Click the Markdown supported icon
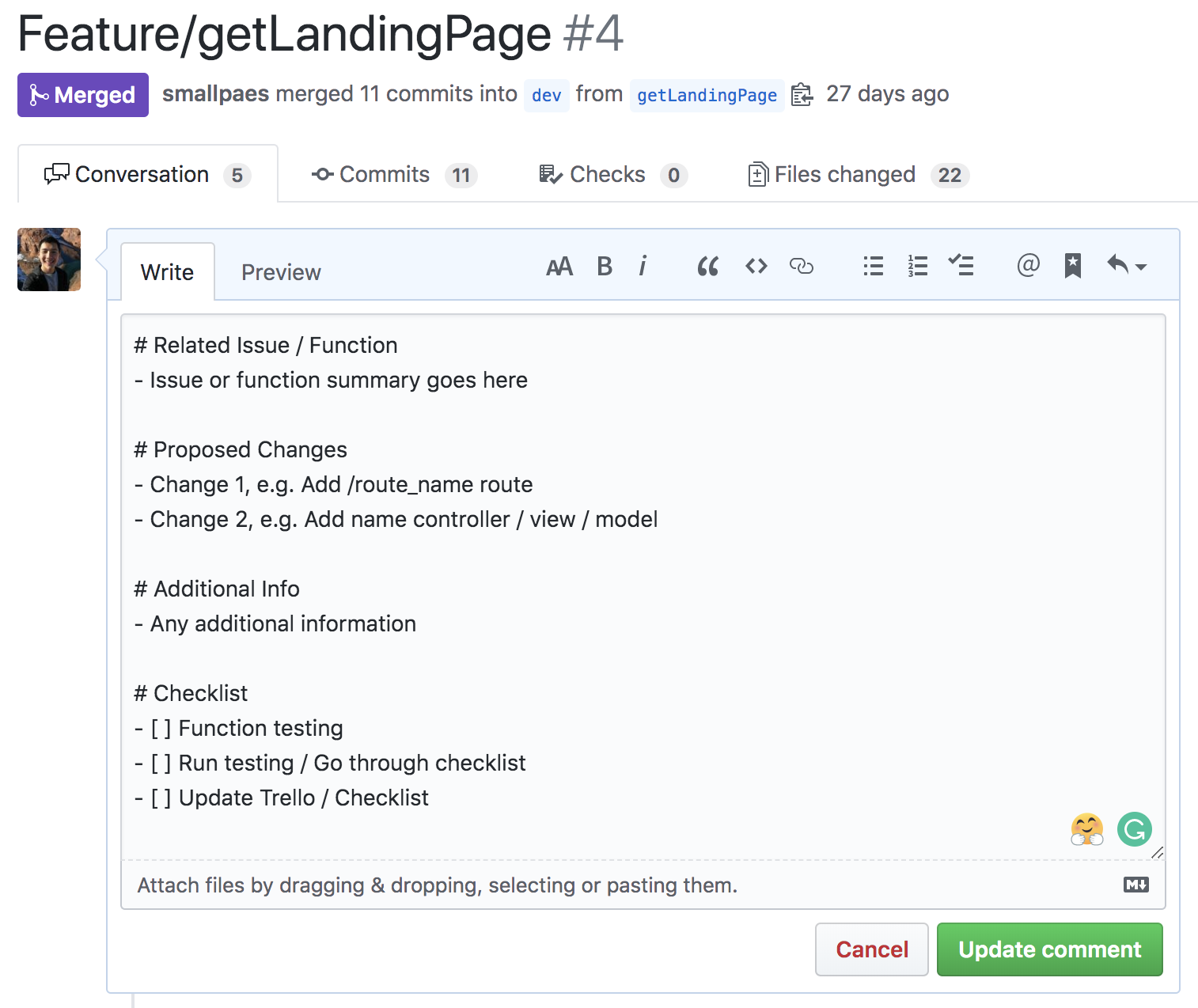 pos(1136,885)
